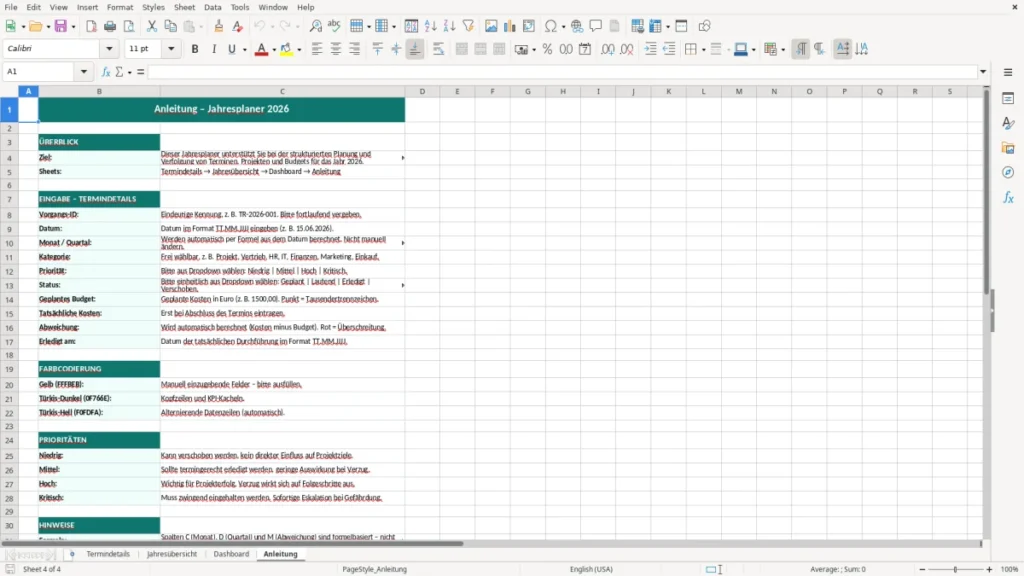1024x576 pixels.
Task: Toggle Align Bottom button
Action: coord(415,49)
